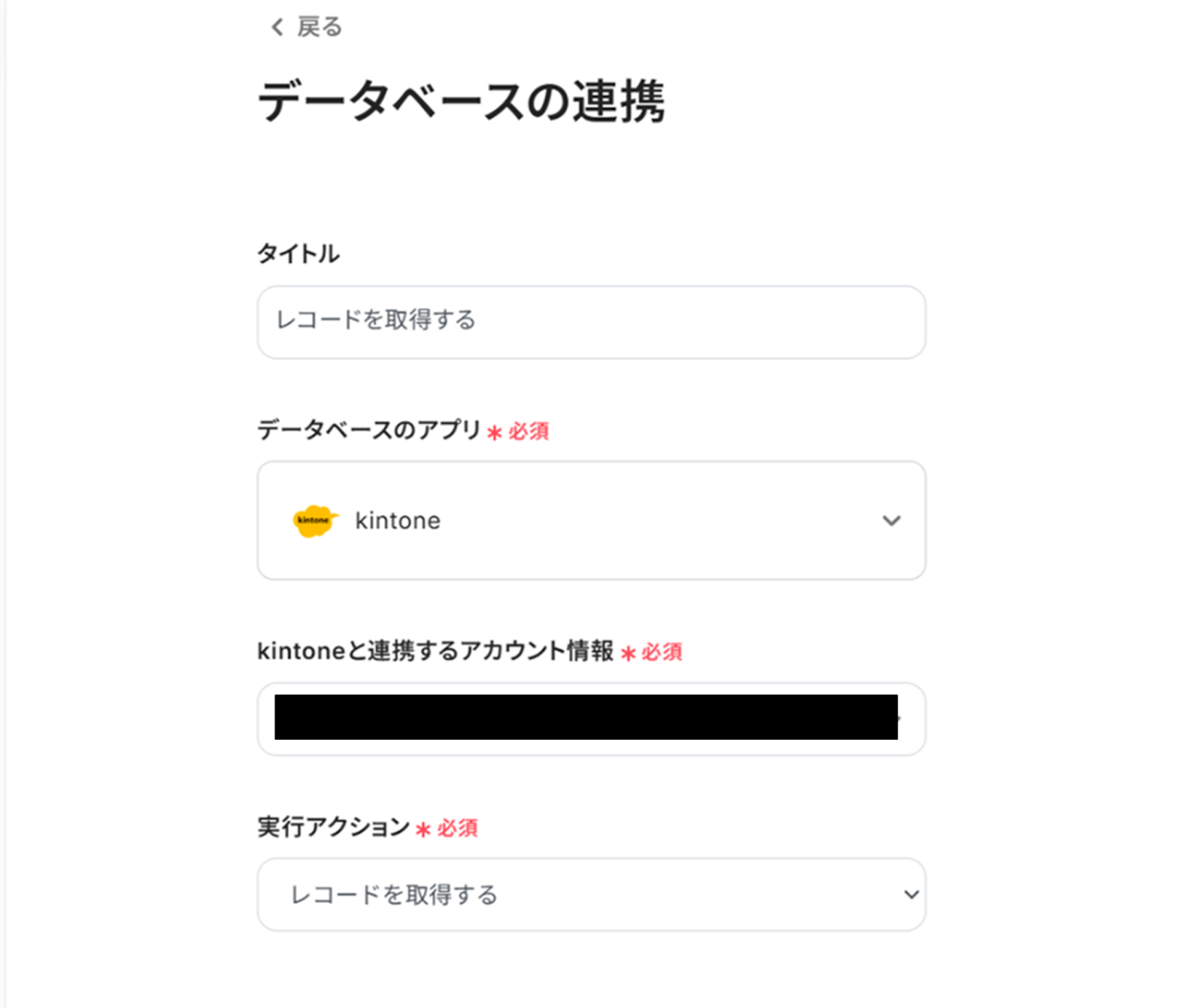Viewport: 1203px width, 1008px height.
Task: Expand the 実行アクション dropdown chevron
Action: [x=911, y=894]
